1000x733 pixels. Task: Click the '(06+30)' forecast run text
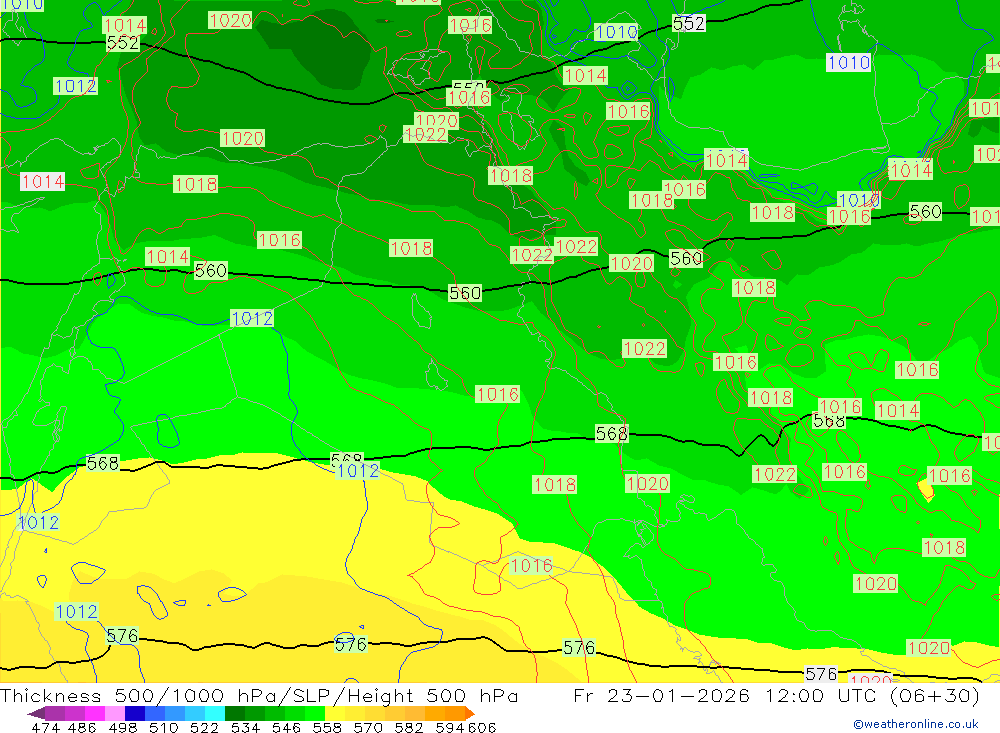pyautogui.click(x=934, y=695)
